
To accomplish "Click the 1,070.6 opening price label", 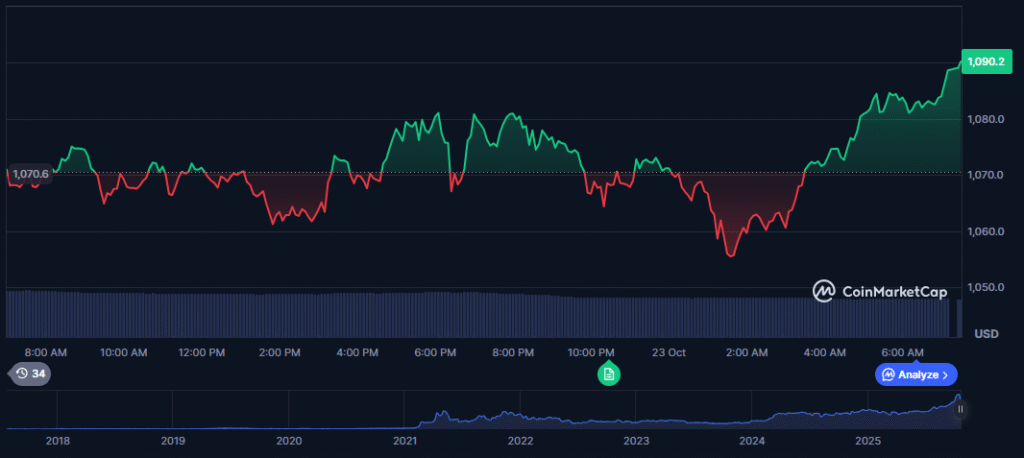I will coord(30,173).
